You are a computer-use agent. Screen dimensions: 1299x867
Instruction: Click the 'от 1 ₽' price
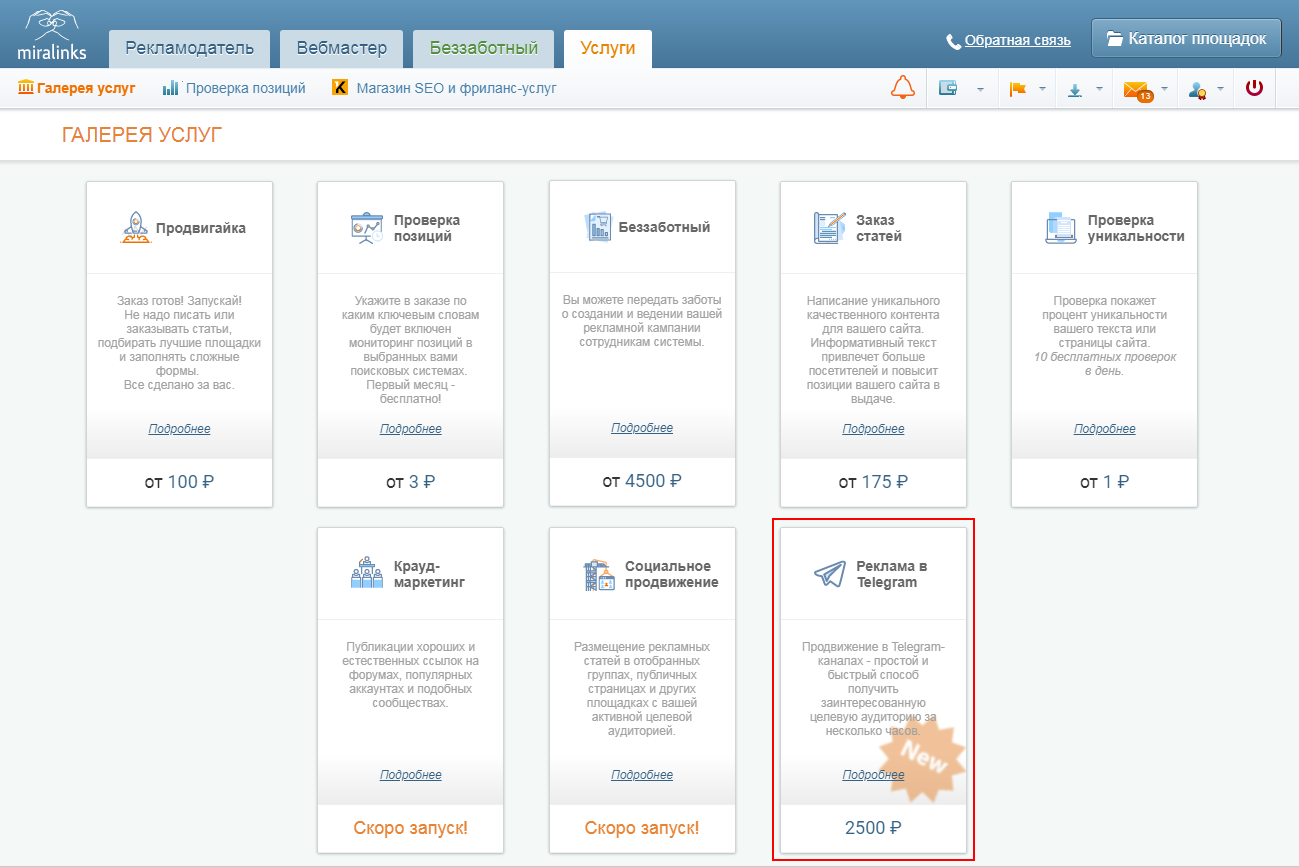(x=1105, y=482)
